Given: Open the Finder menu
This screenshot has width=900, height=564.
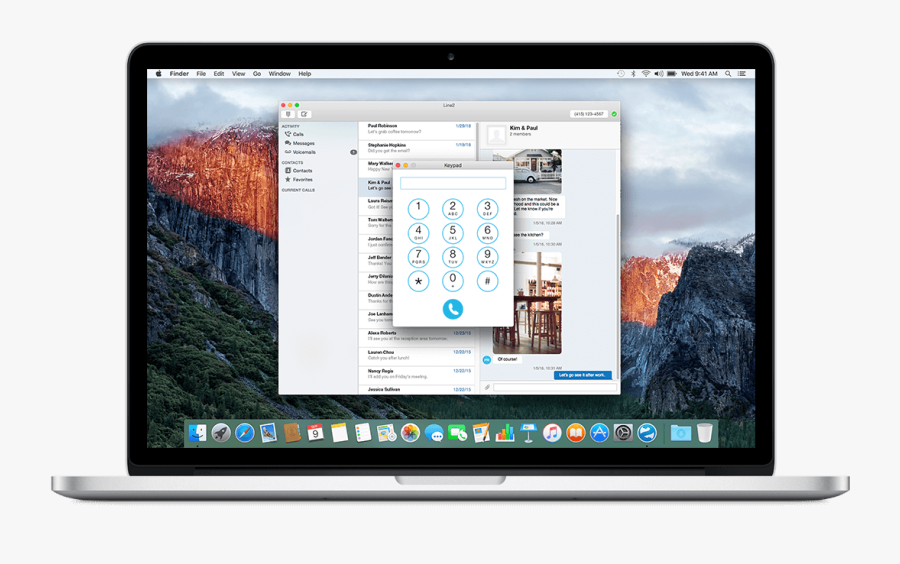Looking at the screenshot, I should [x=179, y=74].
